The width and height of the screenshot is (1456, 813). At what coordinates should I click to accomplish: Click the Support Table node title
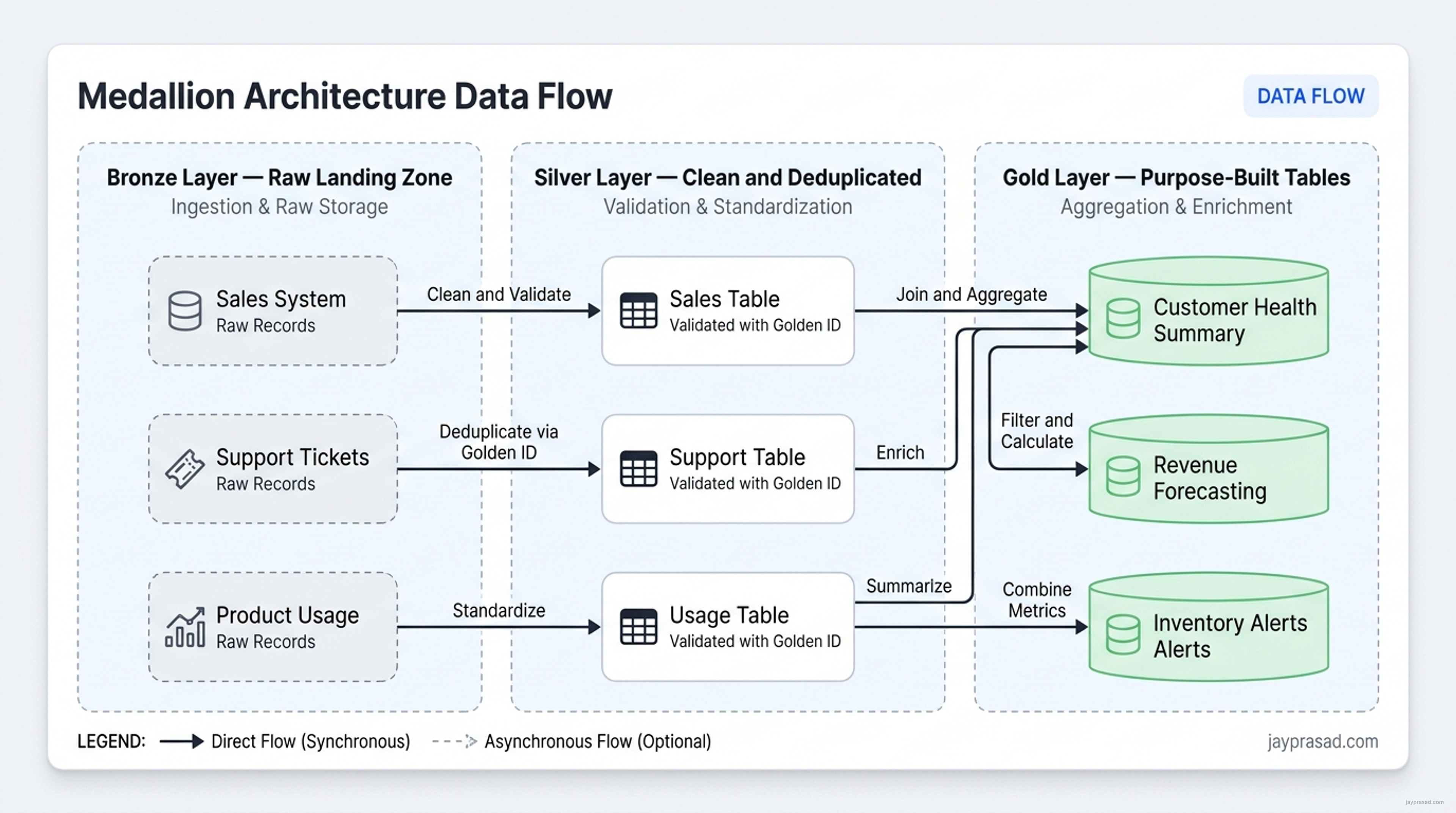click(x=737, y=458)
